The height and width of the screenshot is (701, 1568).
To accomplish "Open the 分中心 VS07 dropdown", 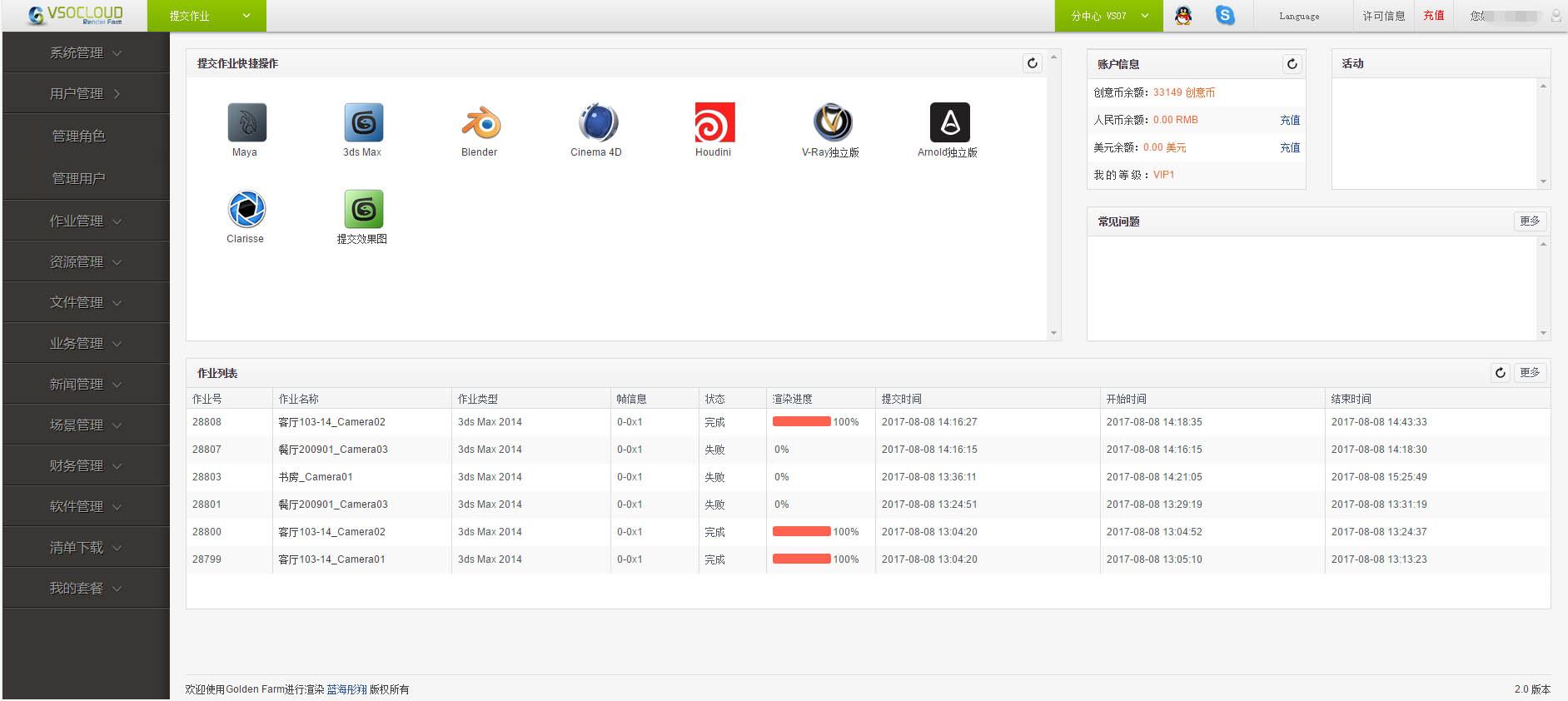I will [1109, 16].
